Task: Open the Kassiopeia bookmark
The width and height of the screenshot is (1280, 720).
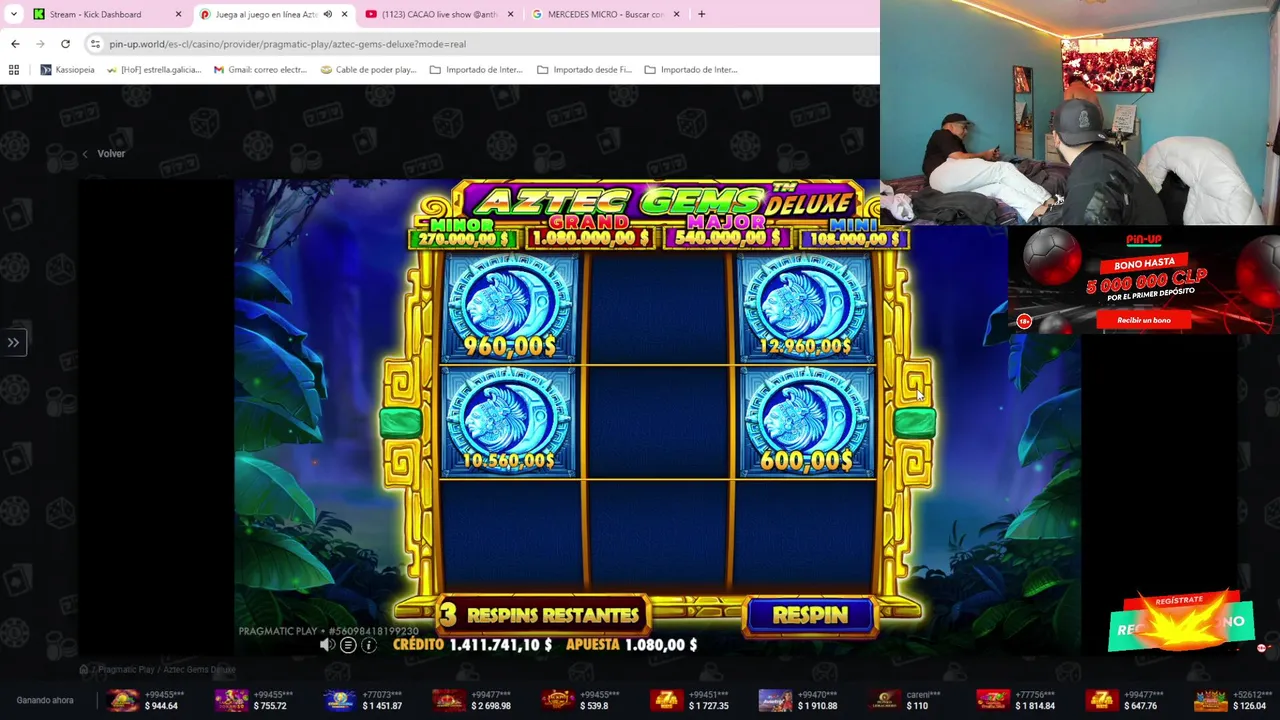Action: coord(67,70)
